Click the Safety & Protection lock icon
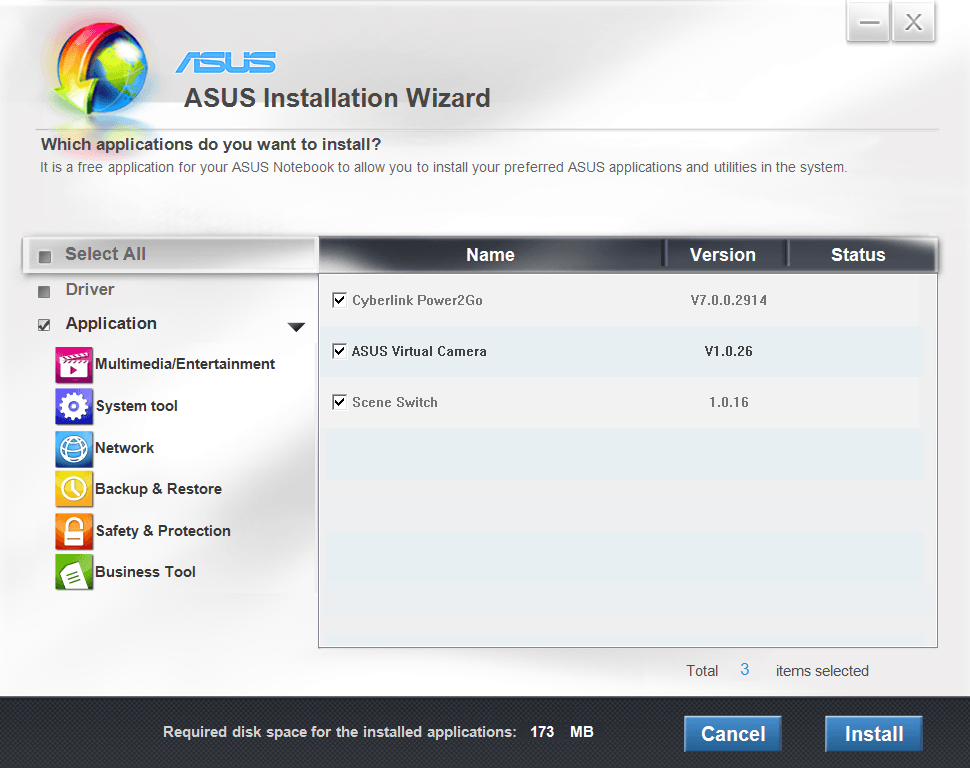 click(74, 531)
